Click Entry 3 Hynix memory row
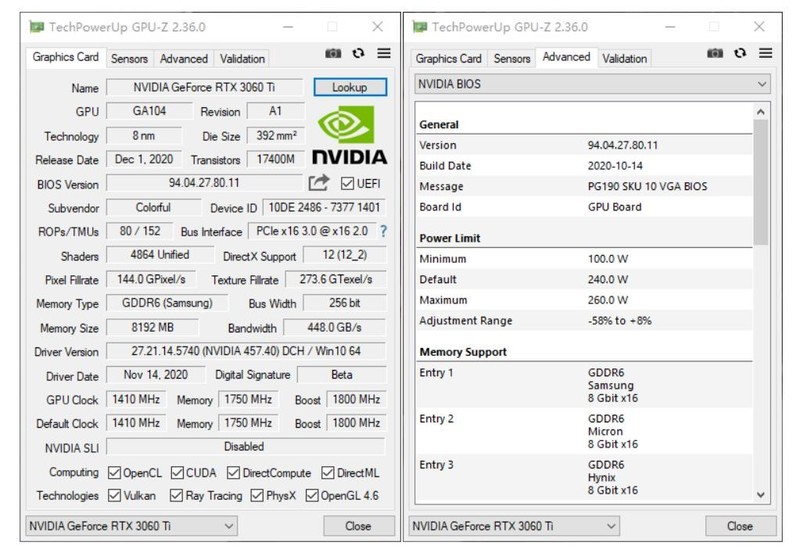This screenshot has width=800, height=553. pyautogui.click(x=584, y=477)
